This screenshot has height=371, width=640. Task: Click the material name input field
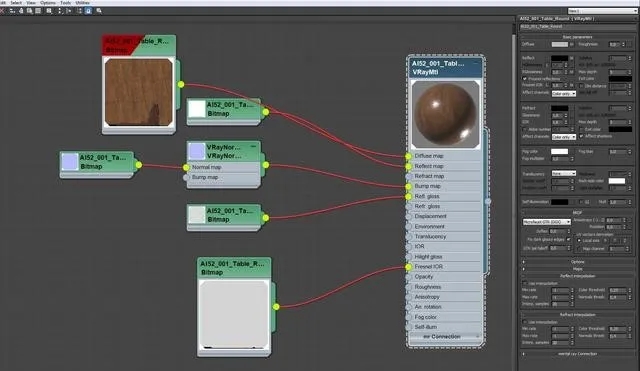[x=577, y=27]
